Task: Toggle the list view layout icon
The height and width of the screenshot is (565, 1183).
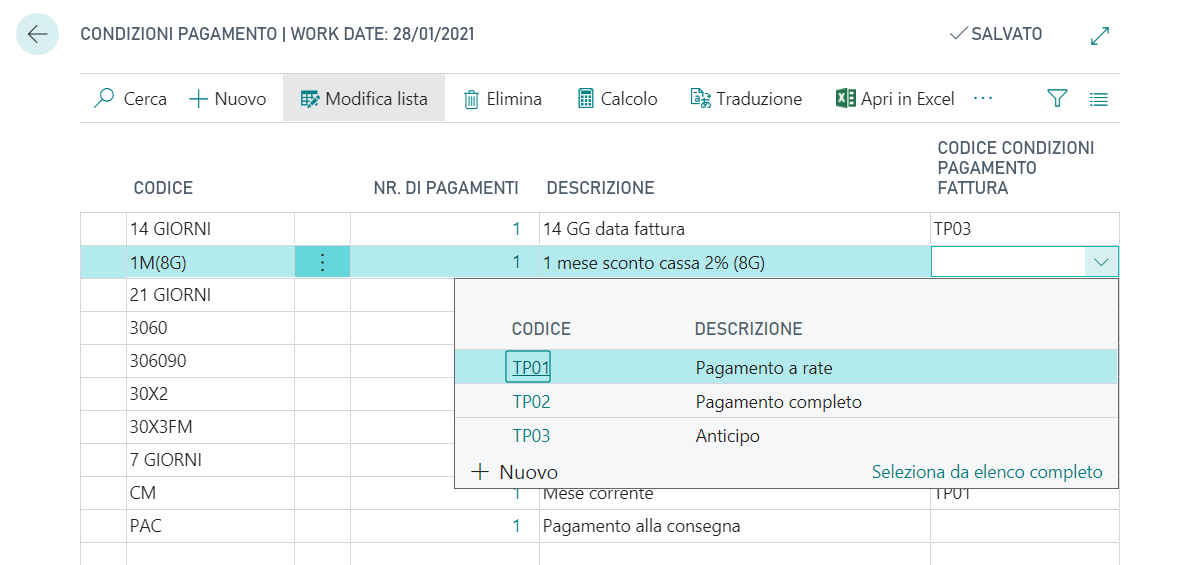Action: (1099, 98)
